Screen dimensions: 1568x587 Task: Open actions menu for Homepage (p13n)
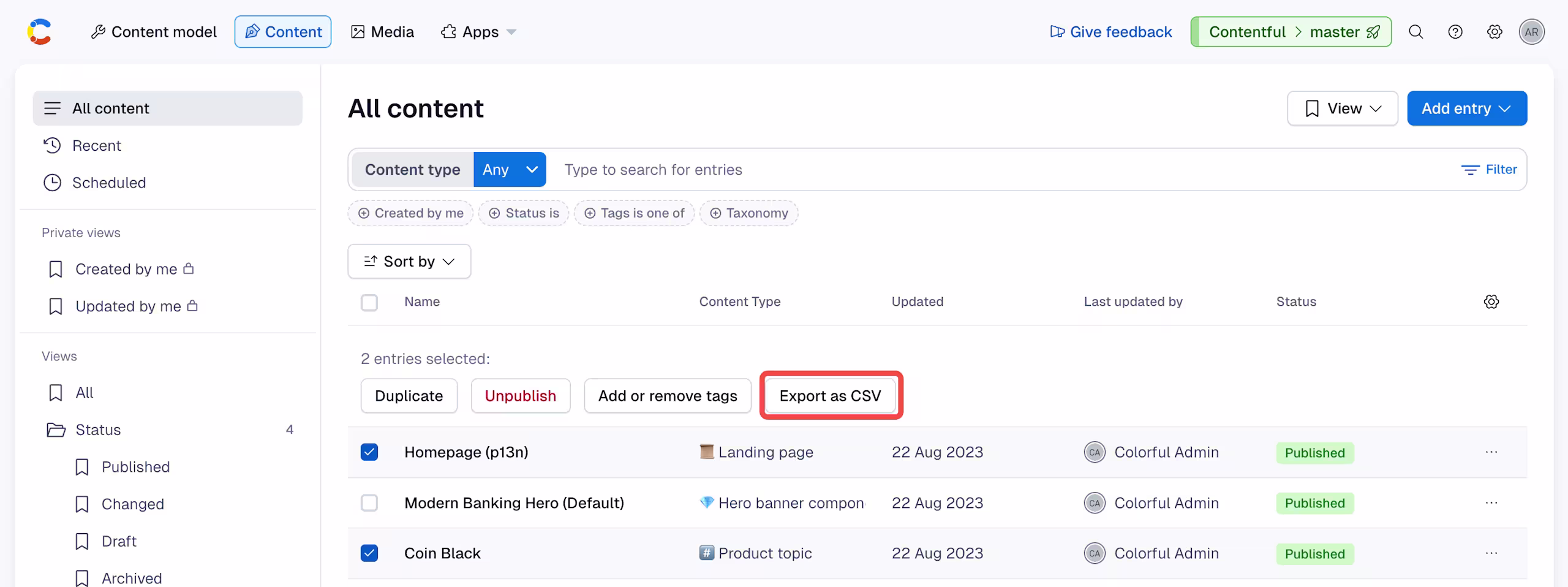coord(1491,452)
